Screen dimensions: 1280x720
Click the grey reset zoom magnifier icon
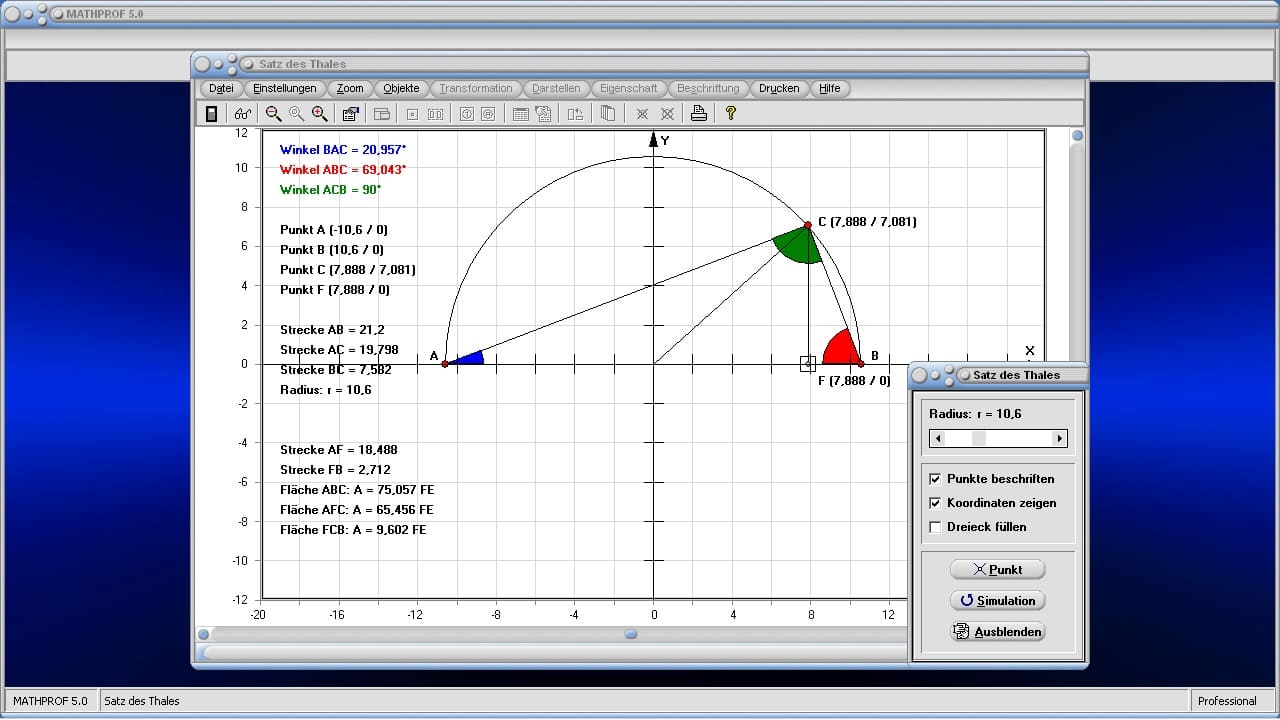coord(296,114)
